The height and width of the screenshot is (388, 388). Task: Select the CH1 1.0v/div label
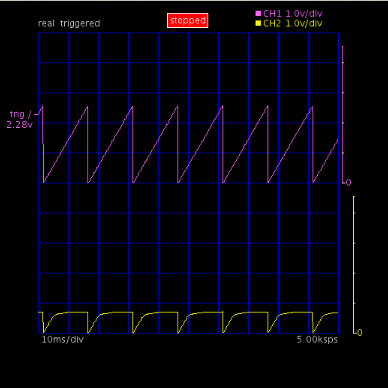tap(293, 14)
